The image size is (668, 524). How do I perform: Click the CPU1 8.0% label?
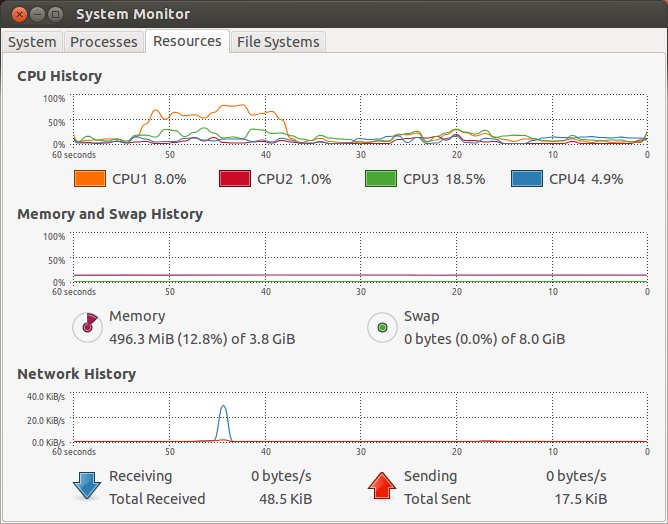click(x=149, y=179)
